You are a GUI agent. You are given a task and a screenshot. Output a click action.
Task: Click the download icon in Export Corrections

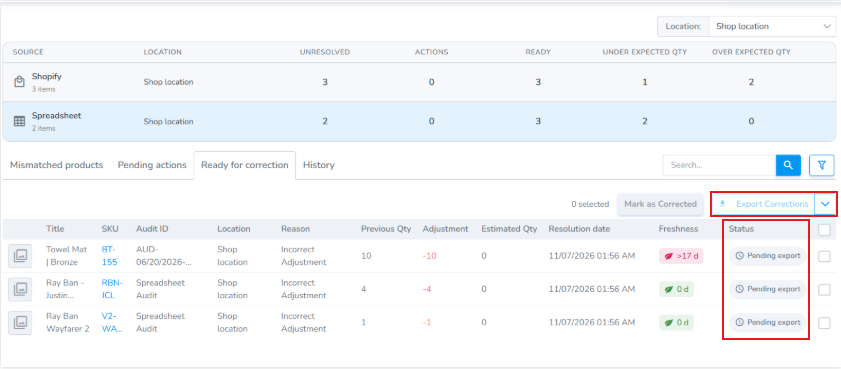pos(722,204)
